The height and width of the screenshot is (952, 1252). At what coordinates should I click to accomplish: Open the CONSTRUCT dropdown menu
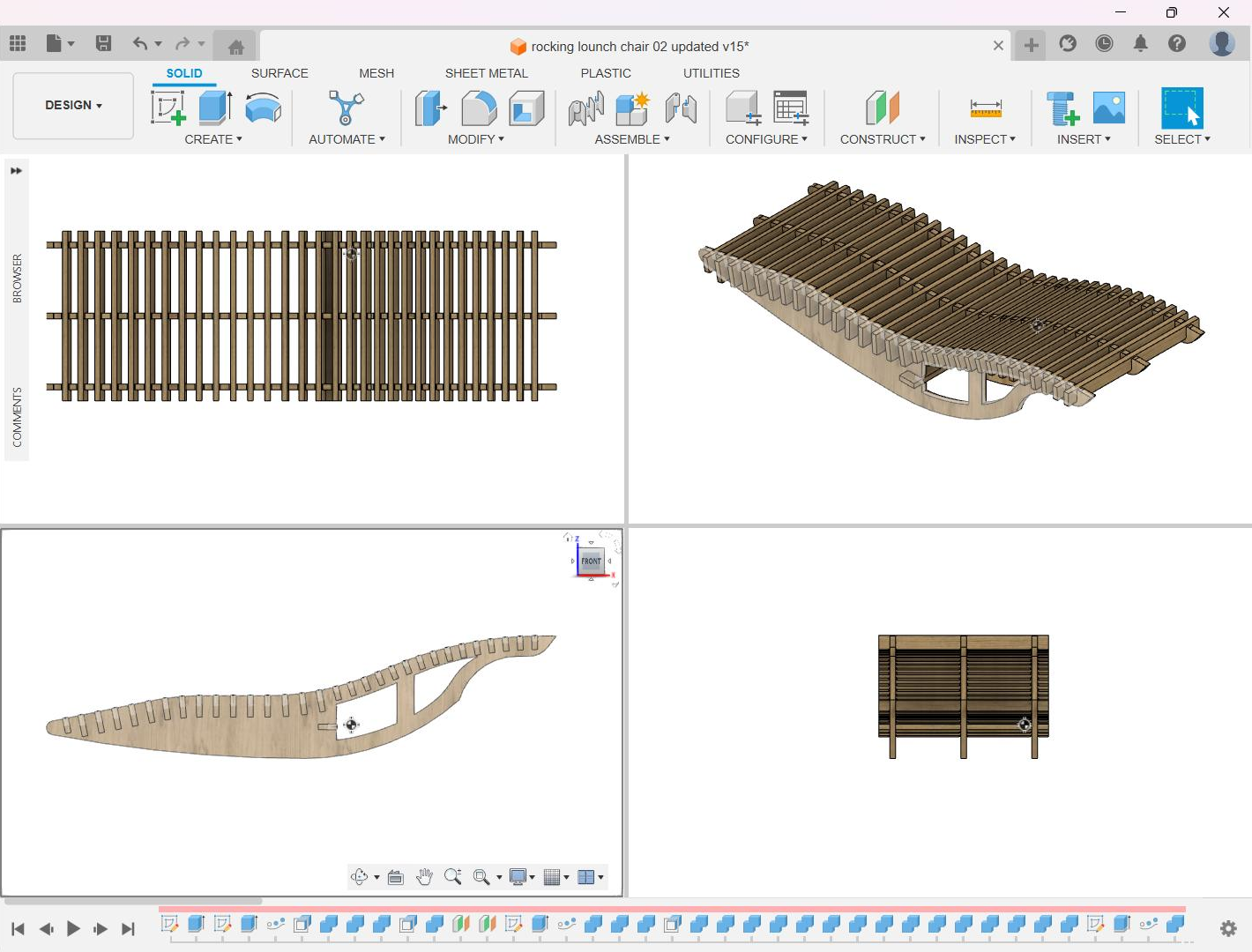pos(882,139)
